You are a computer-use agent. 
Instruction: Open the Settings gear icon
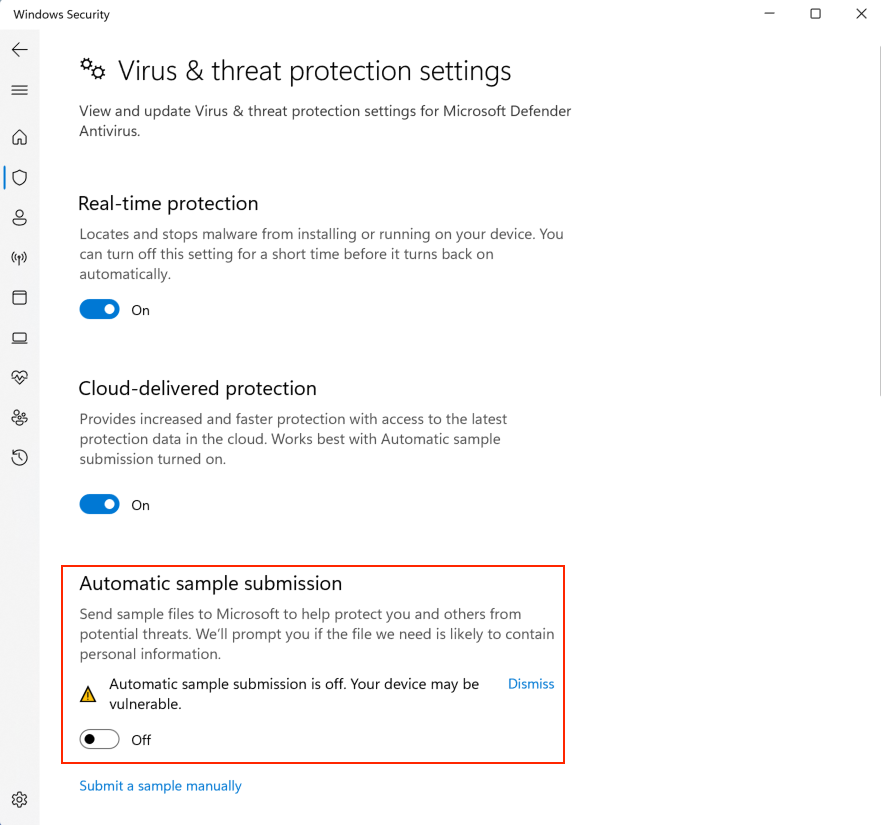pyautogui.click(x=19, y=800)
